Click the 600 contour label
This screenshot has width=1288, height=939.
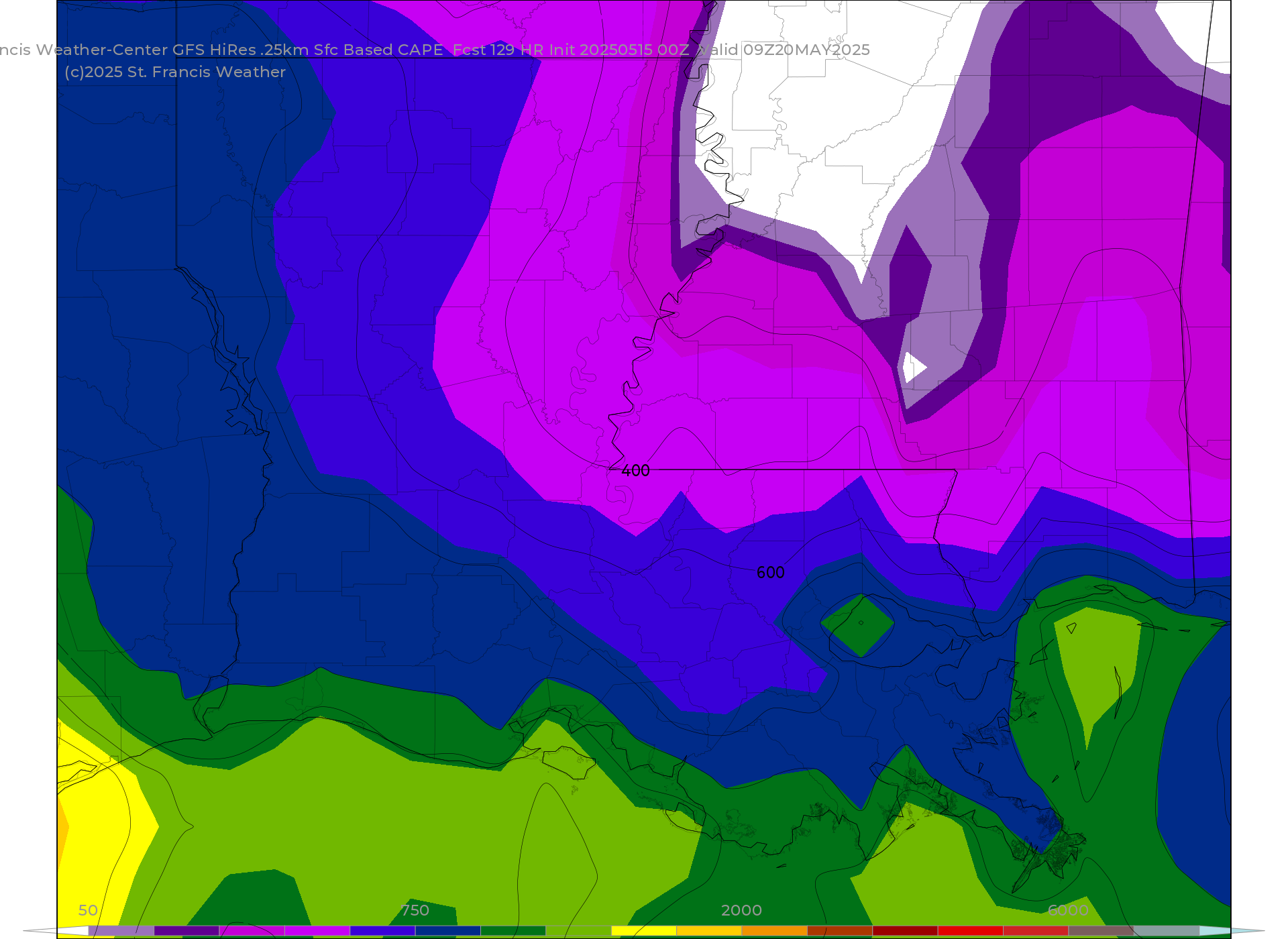pyautogui.click(x=770, y=573)
